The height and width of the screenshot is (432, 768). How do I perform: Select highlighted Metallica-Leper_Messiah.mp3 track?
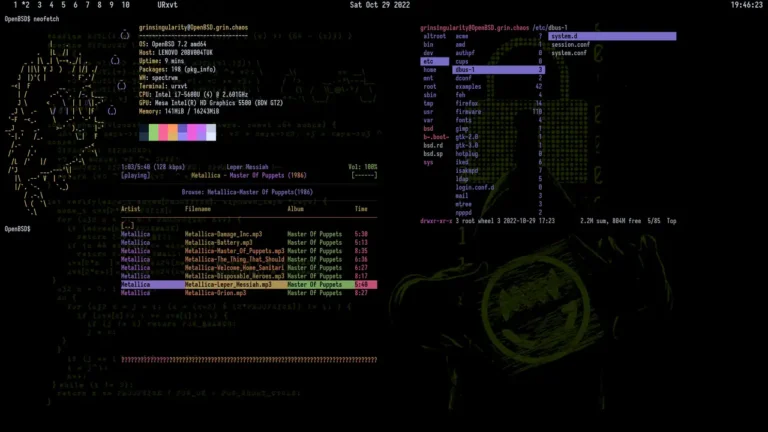[x=249, y=285]
